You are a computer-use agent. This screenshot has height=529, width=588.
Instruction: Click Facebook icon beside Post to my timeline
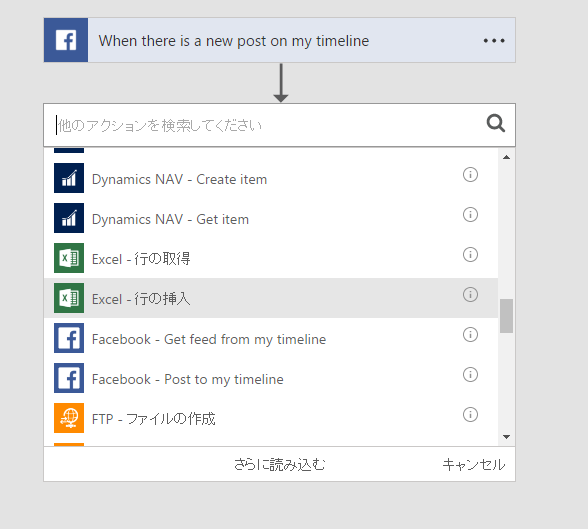tap(69, 378)
